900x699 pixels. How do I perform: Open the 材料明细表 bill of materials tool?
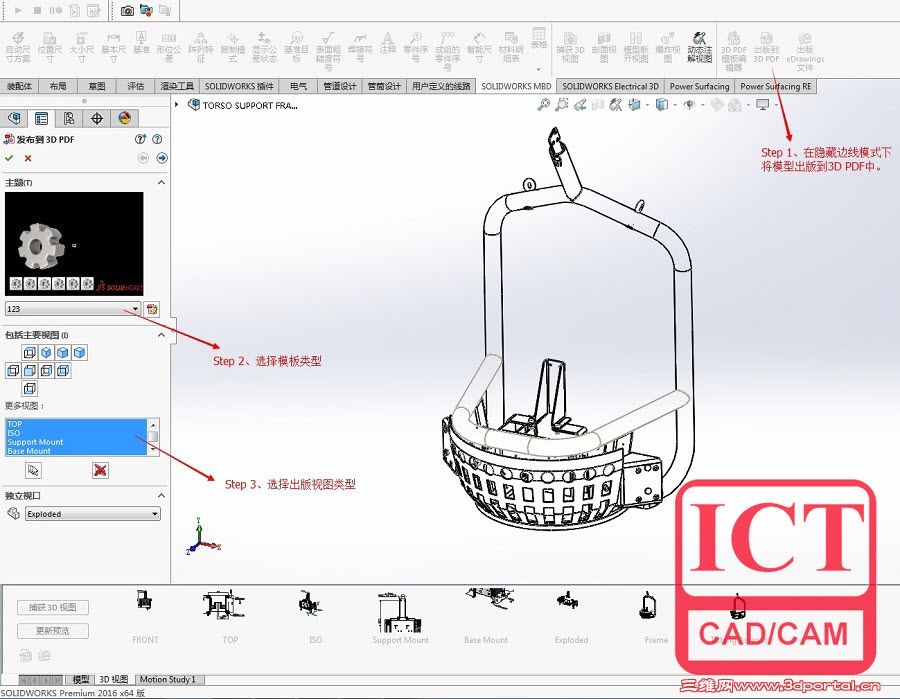(511, 48)
